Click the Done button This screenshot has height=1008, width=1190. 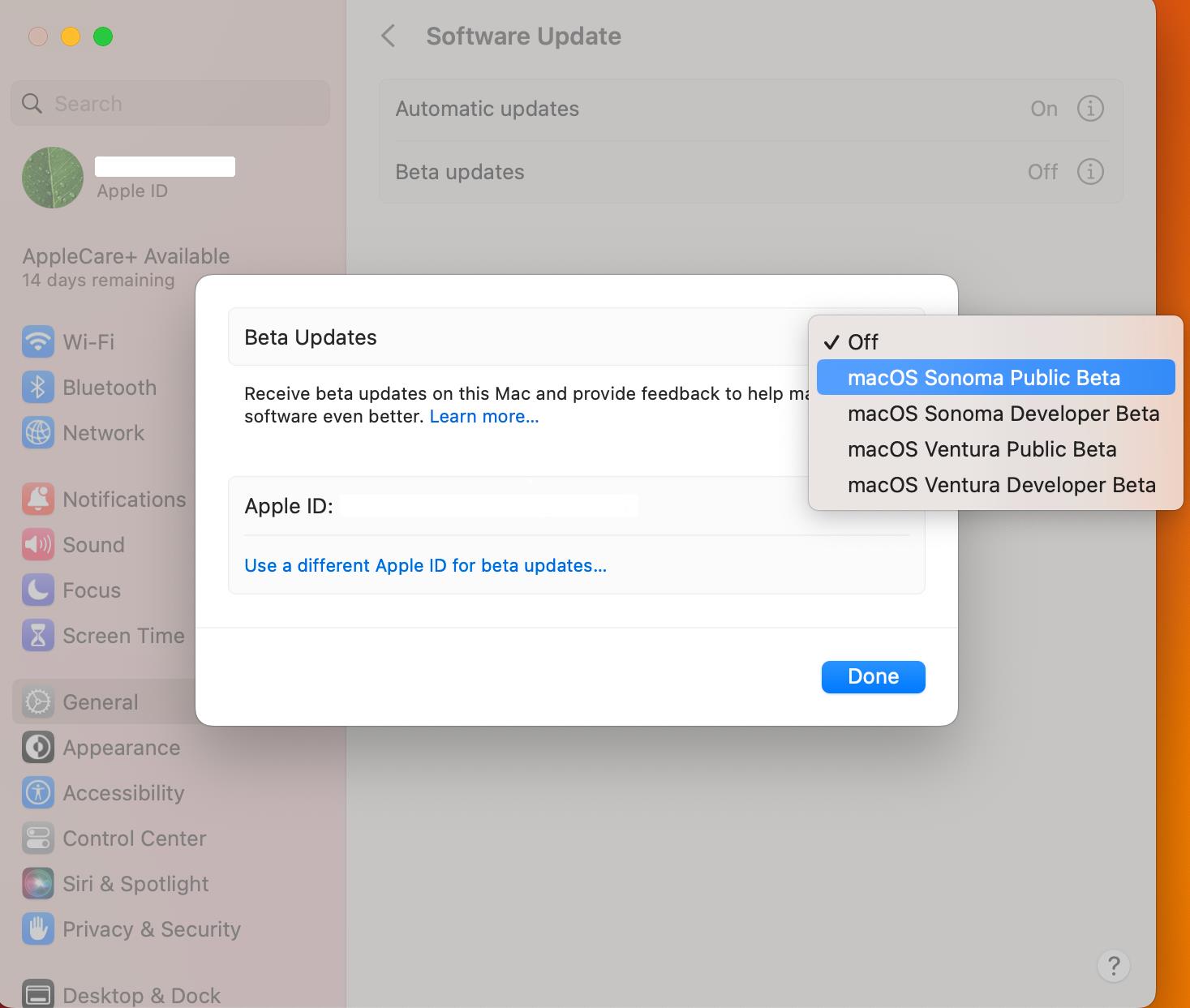click(873, 676)
